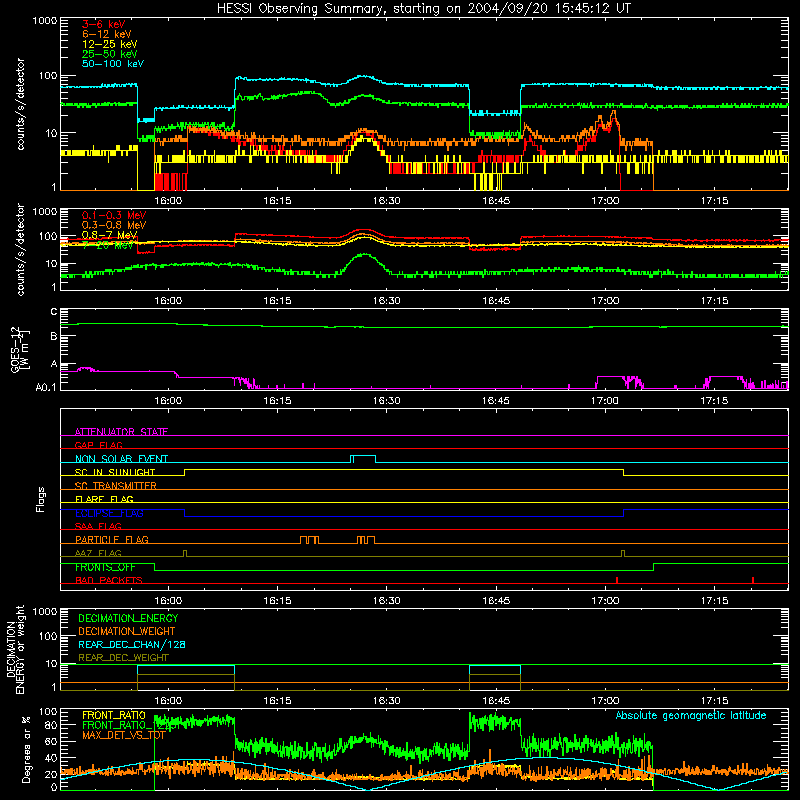
Task: Click the yellow FRONT_RATIO legend label
Action: [114, 715]
